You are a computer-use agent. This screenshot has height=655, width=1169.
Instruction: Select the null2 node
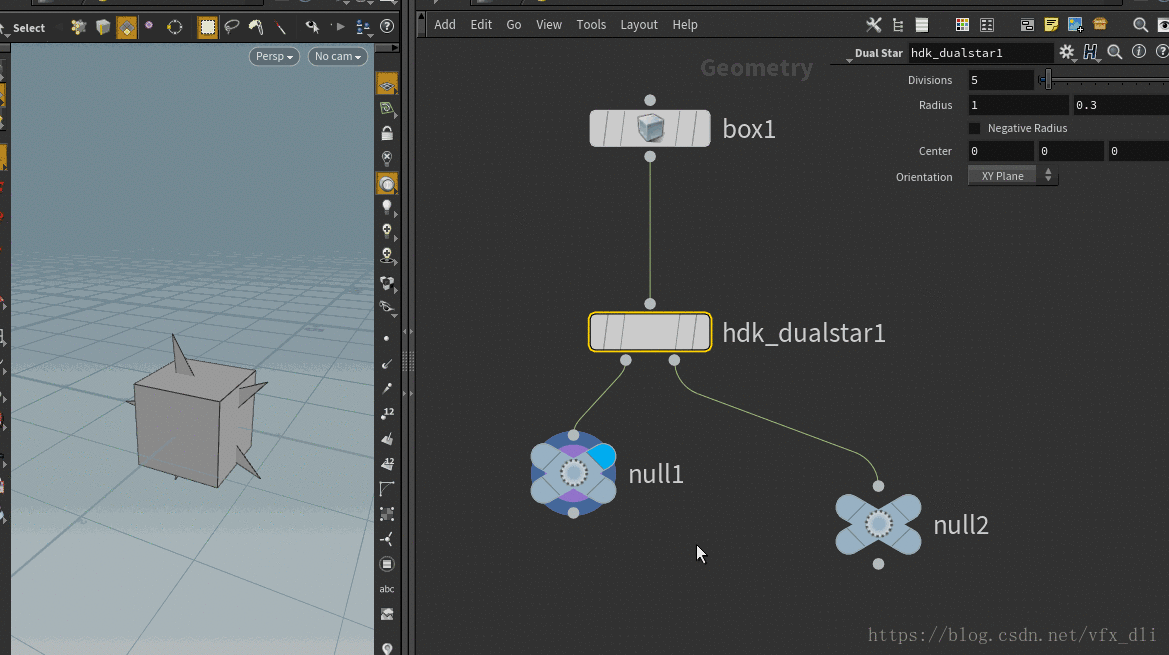tap(878, 525)
